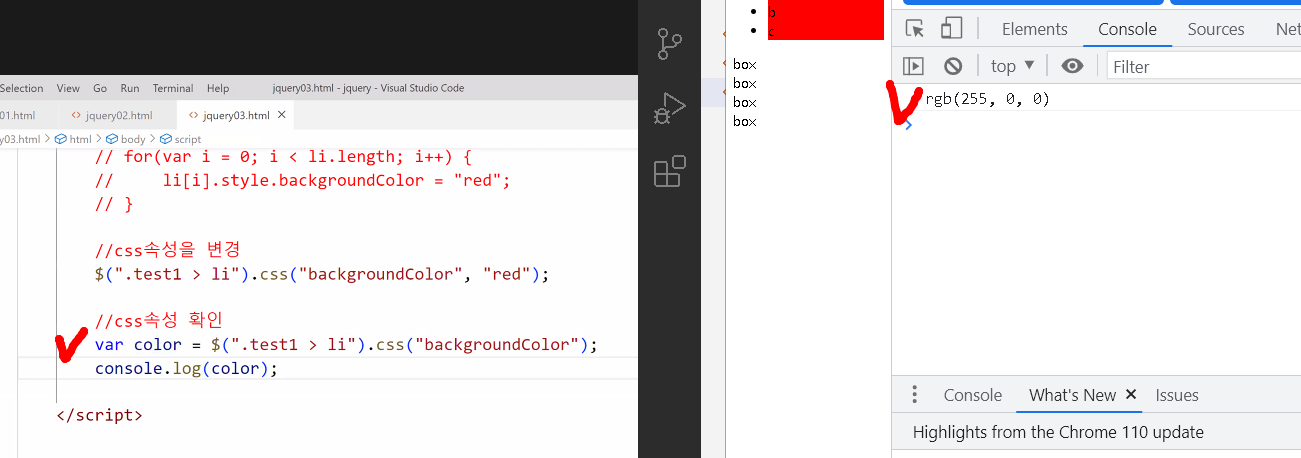1301x458 pixels.
Task: Switch to DevTools Elements tab
Action: (x=1034, y=29)
